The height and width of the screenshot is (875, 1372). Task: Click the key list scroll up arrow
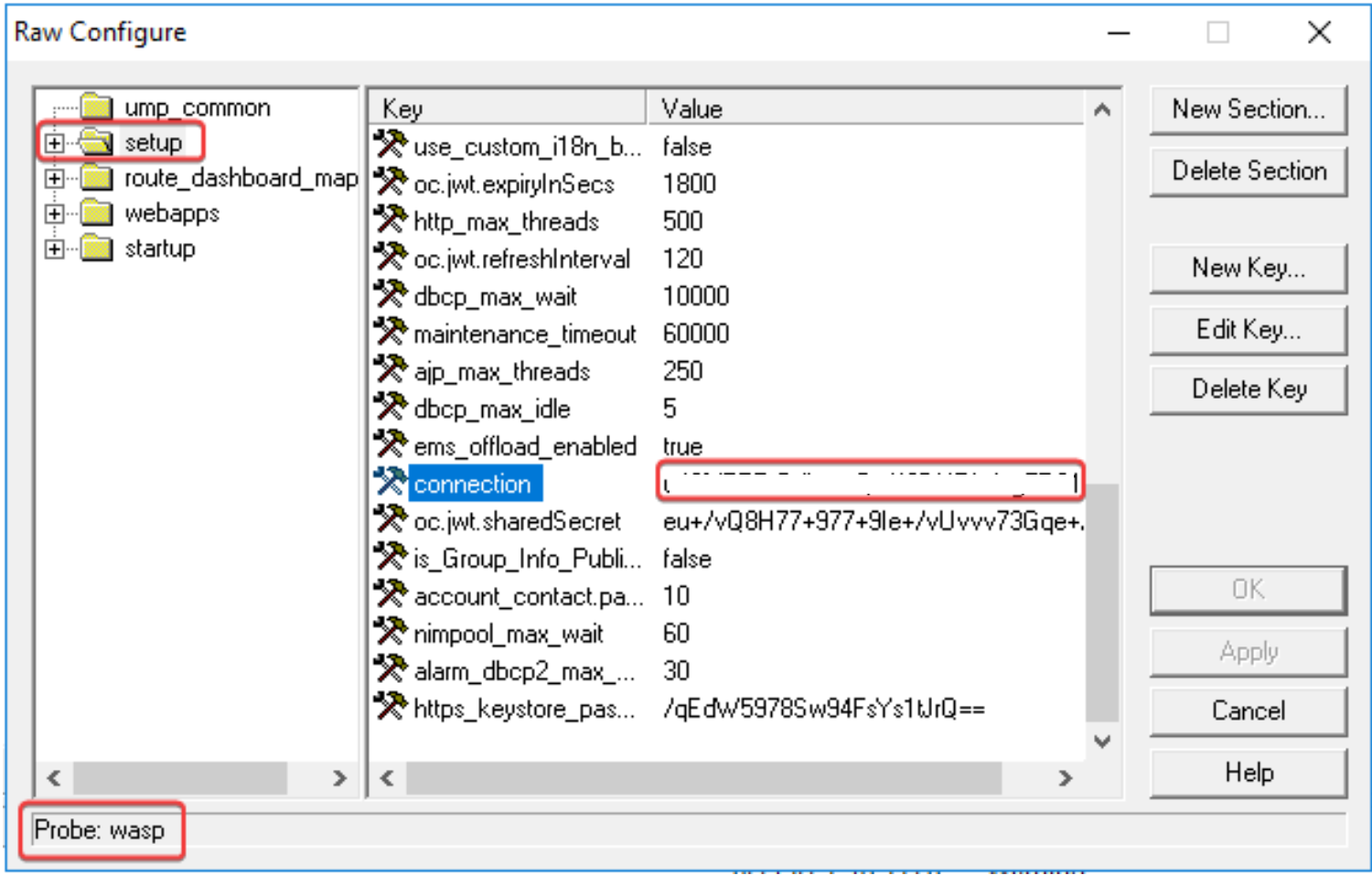[x=1102, y=110]
